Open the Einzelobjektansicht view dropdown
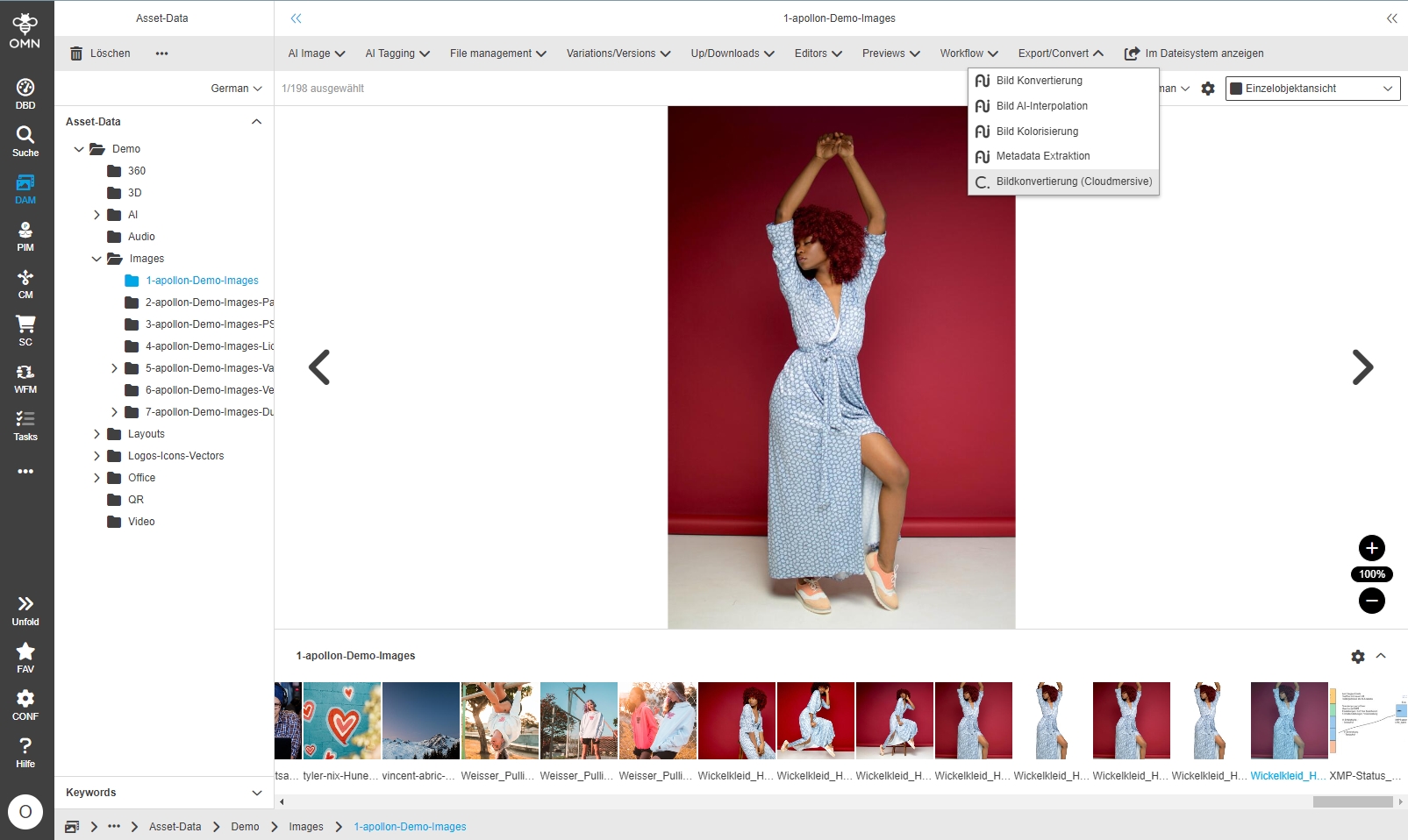 (1312, 89)
